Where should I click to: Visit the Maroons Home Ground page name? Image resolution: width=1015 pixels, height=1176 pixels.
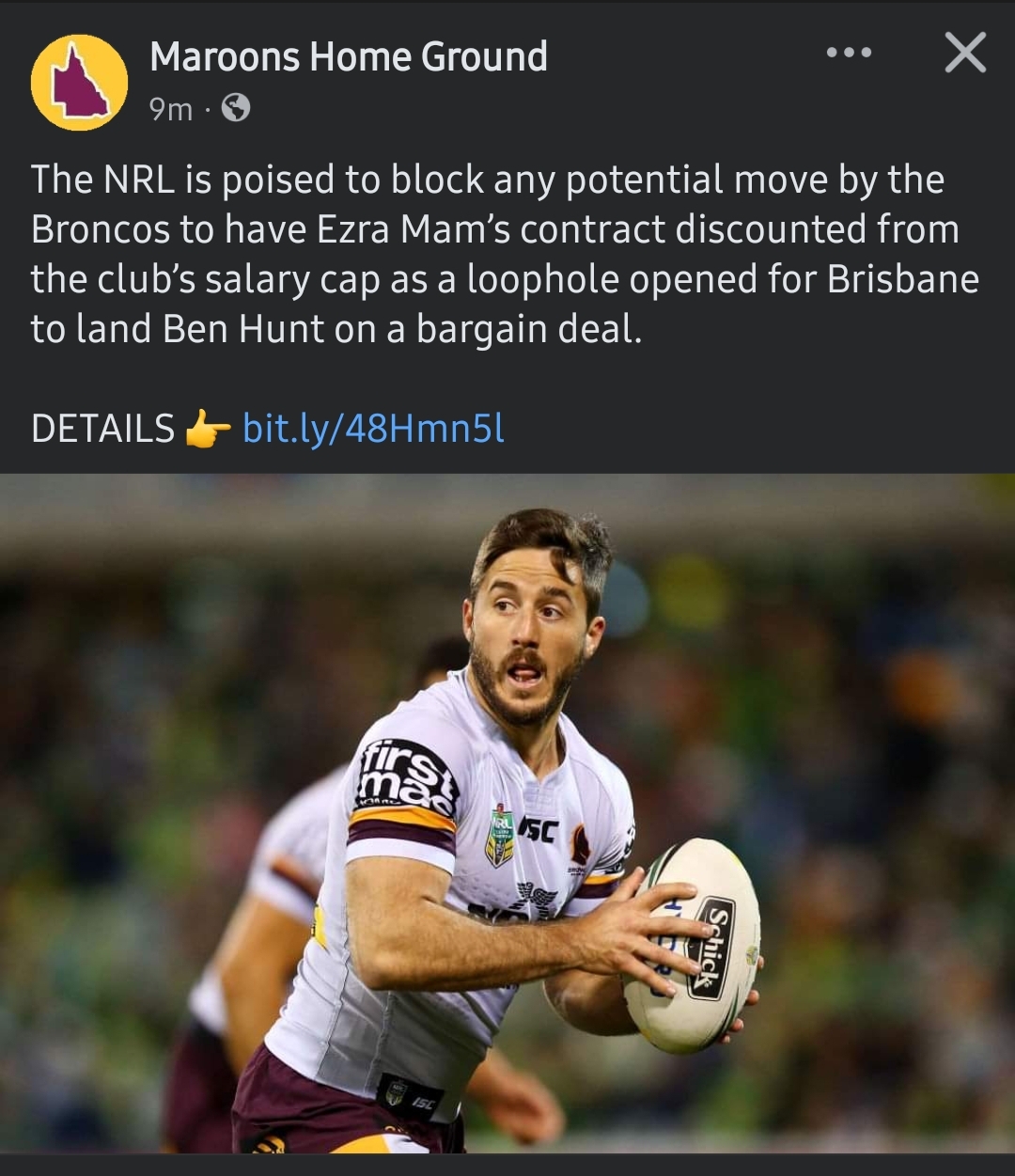pos(349,56)
